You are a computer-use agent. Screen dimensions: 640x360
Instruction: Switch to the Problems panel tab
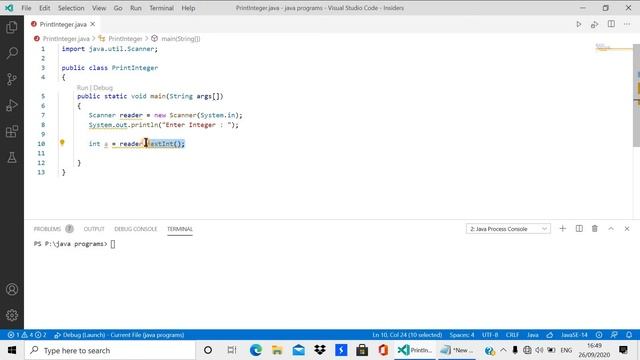[53, 229]
